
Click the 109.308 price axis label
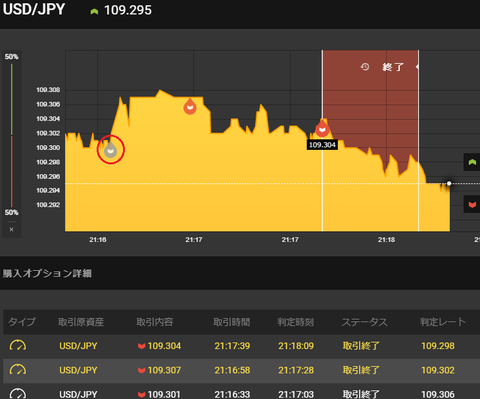coord(48,90)
